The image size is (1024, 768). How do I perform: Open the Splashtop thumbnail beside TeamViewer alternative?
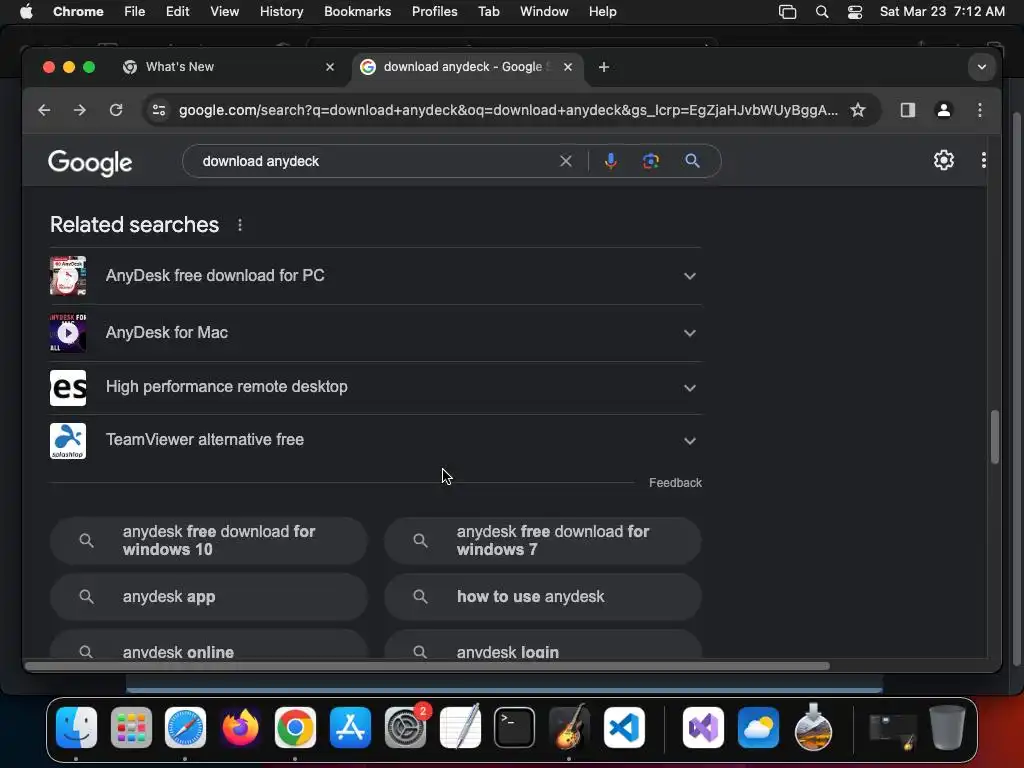(x=68, y=441)
